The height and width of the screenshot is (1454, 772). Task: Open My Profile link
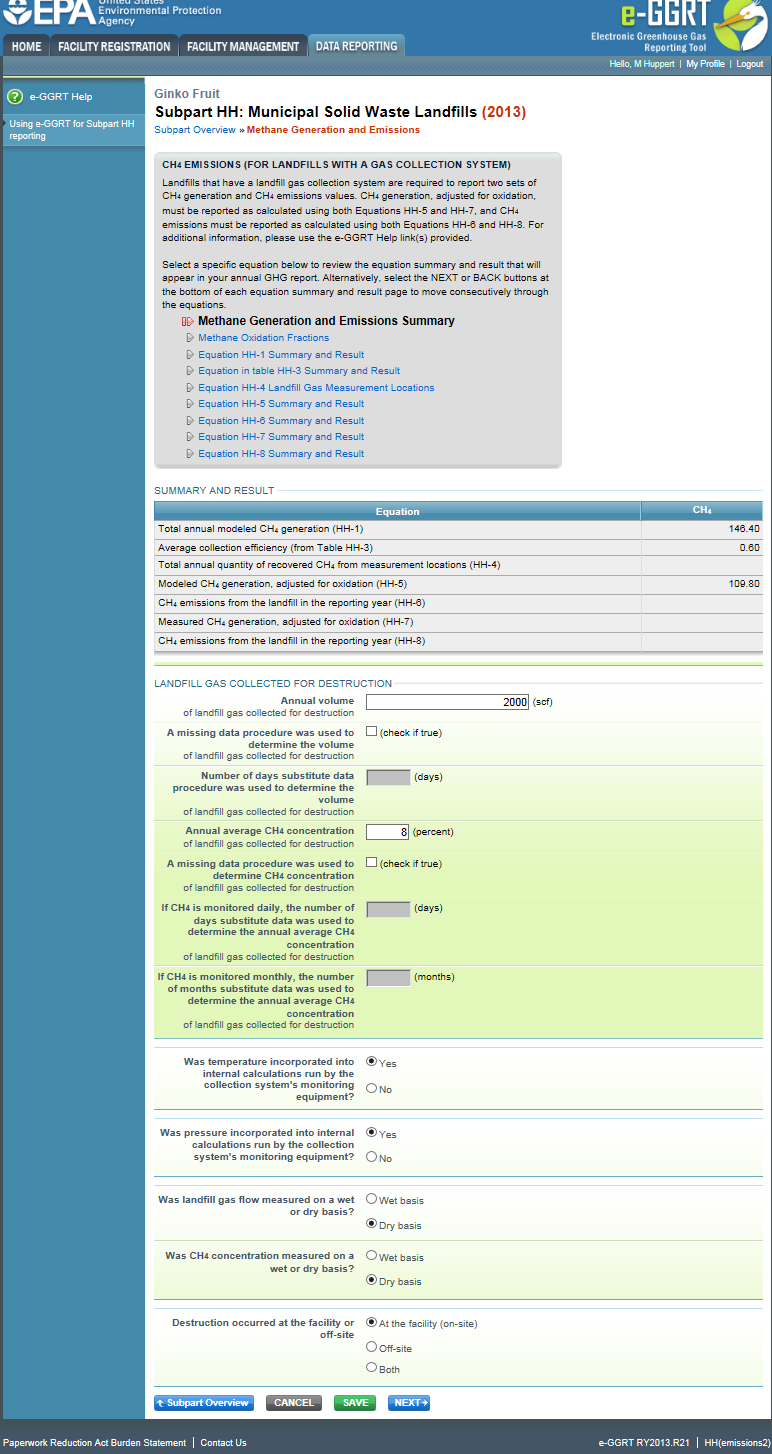(x=705, y=64)
